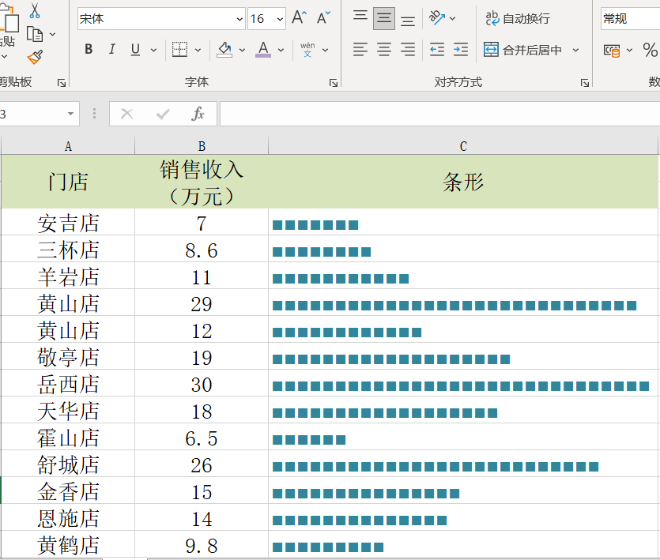Open the 字体 font settings dialog launcher
The image size is (660, 560).
334,83
